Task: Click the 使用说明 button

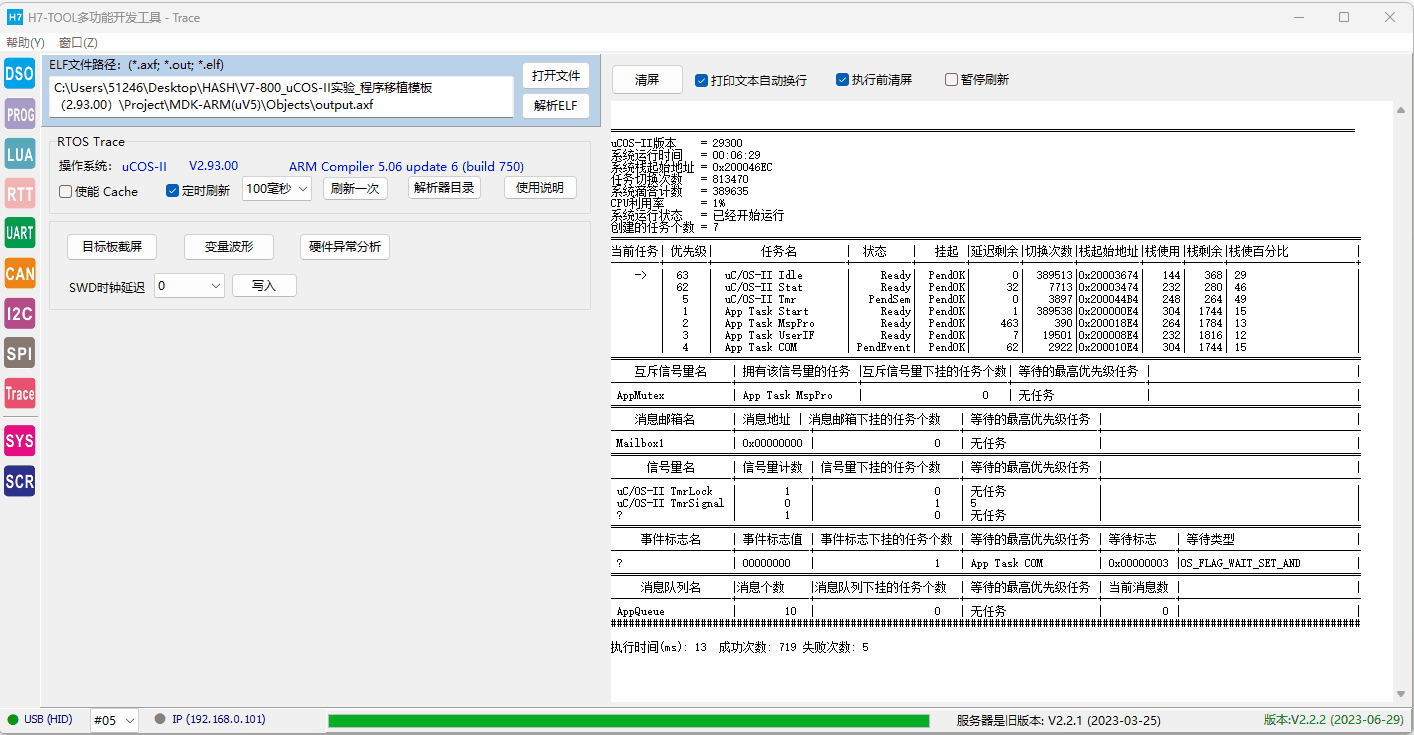Action: tap(540, 188)
